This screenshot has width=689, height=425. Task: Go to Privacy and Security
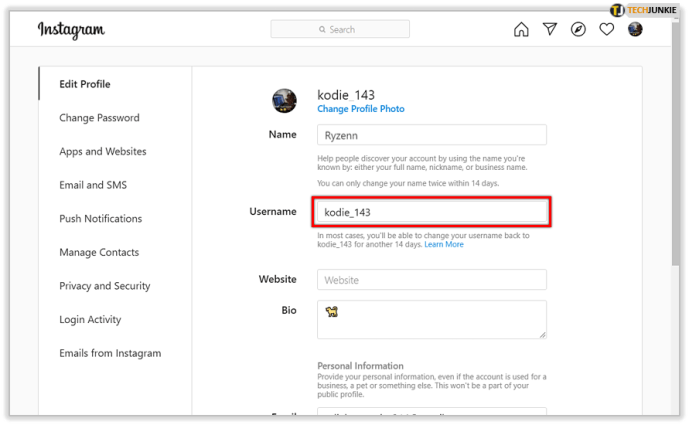coord(105,286)
